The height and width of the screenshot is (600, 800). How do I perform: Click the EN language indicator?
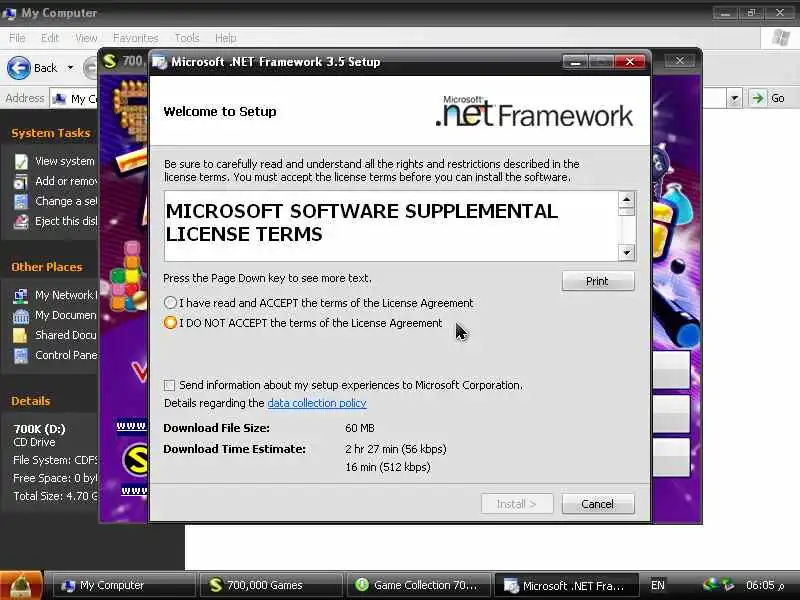click(658, 585)
